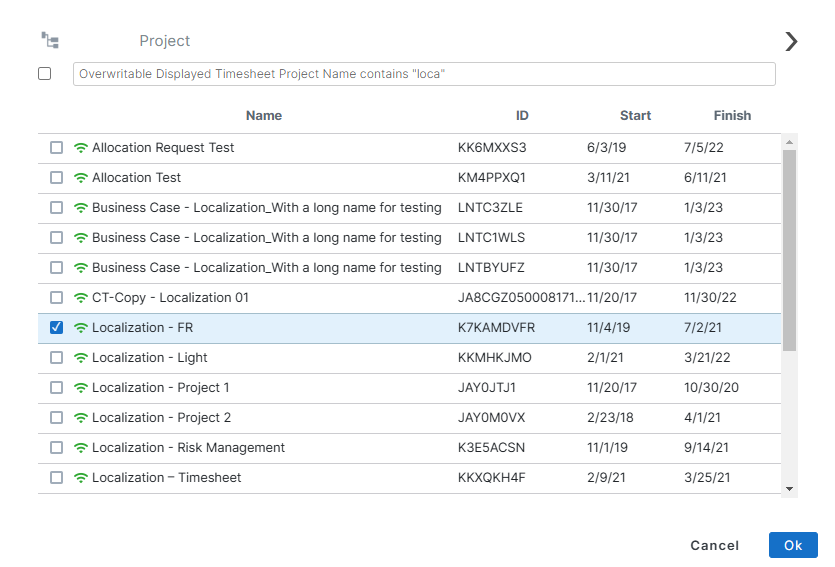This screenshot has height=567, width=835.
Task: Click the status icon for CT-Copy - Localization 01
Action: tap(81, 298)
